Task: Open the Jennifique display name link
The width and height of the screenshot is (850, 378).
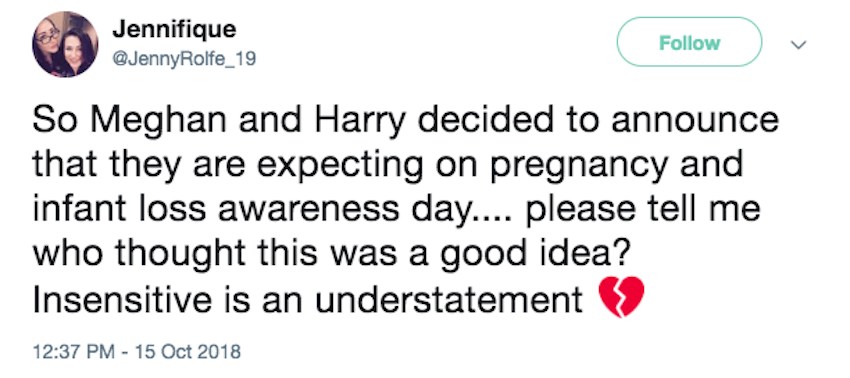Action: tap(174, 29)
